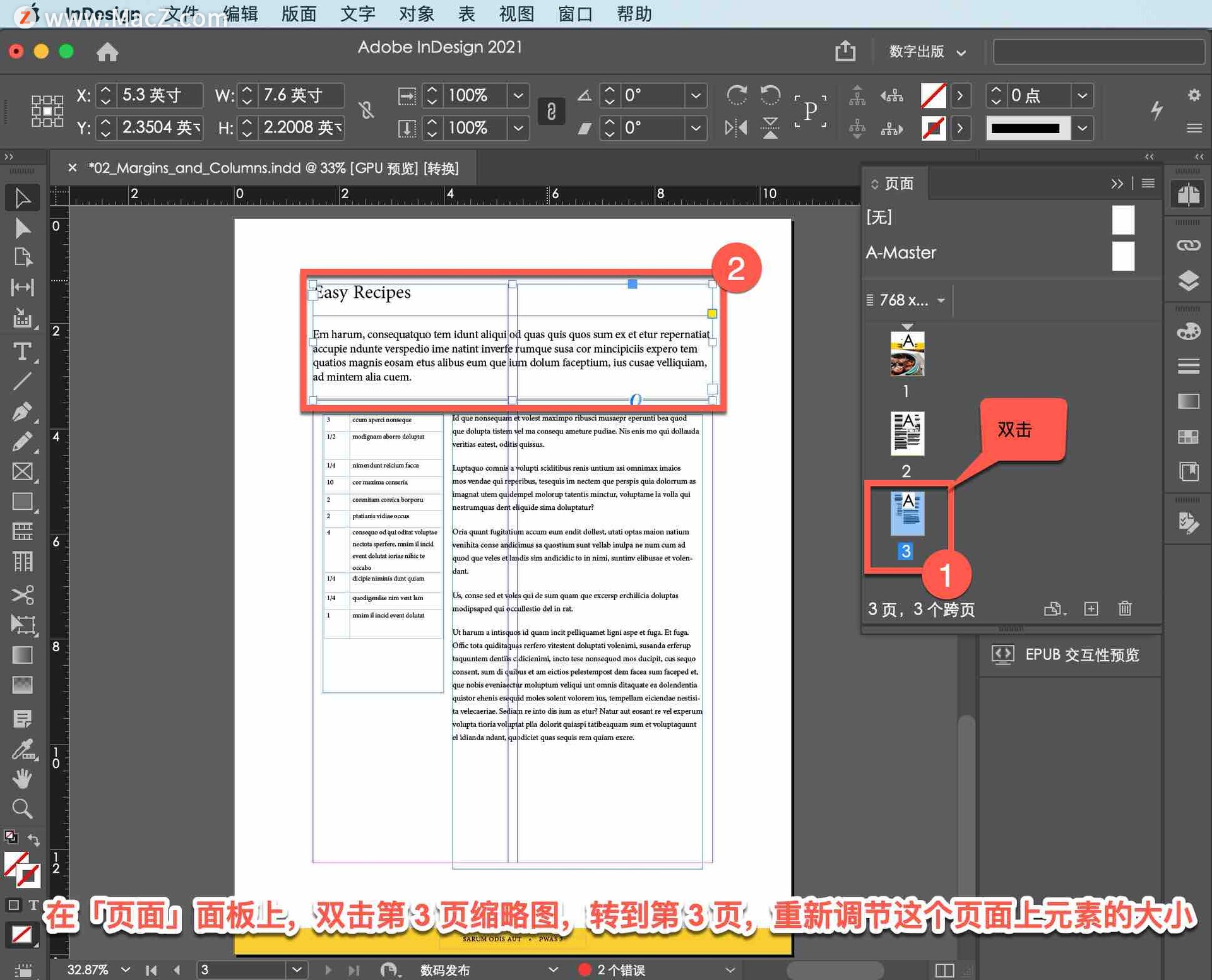
Task: Open rotation angle dropdown
Action: 696,95
